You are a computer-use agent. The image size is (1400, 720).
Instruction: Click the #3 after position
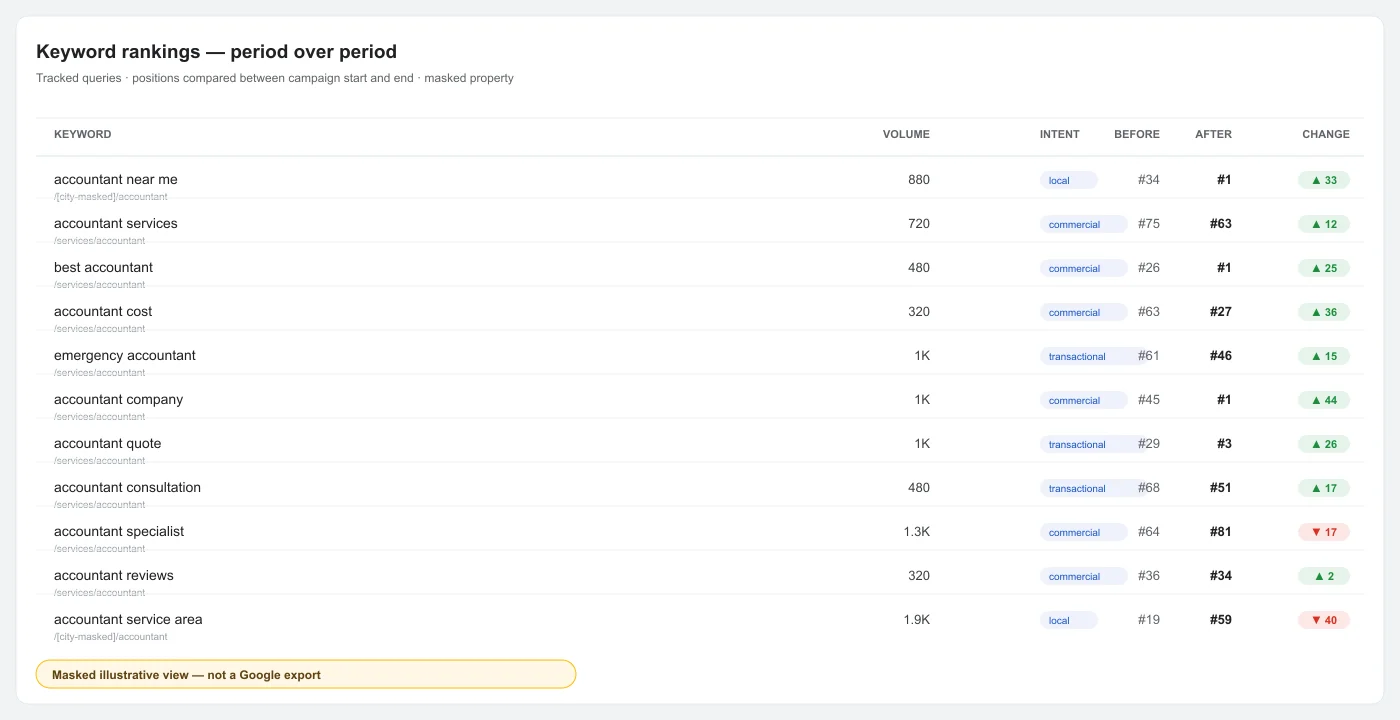(1225, 444)
